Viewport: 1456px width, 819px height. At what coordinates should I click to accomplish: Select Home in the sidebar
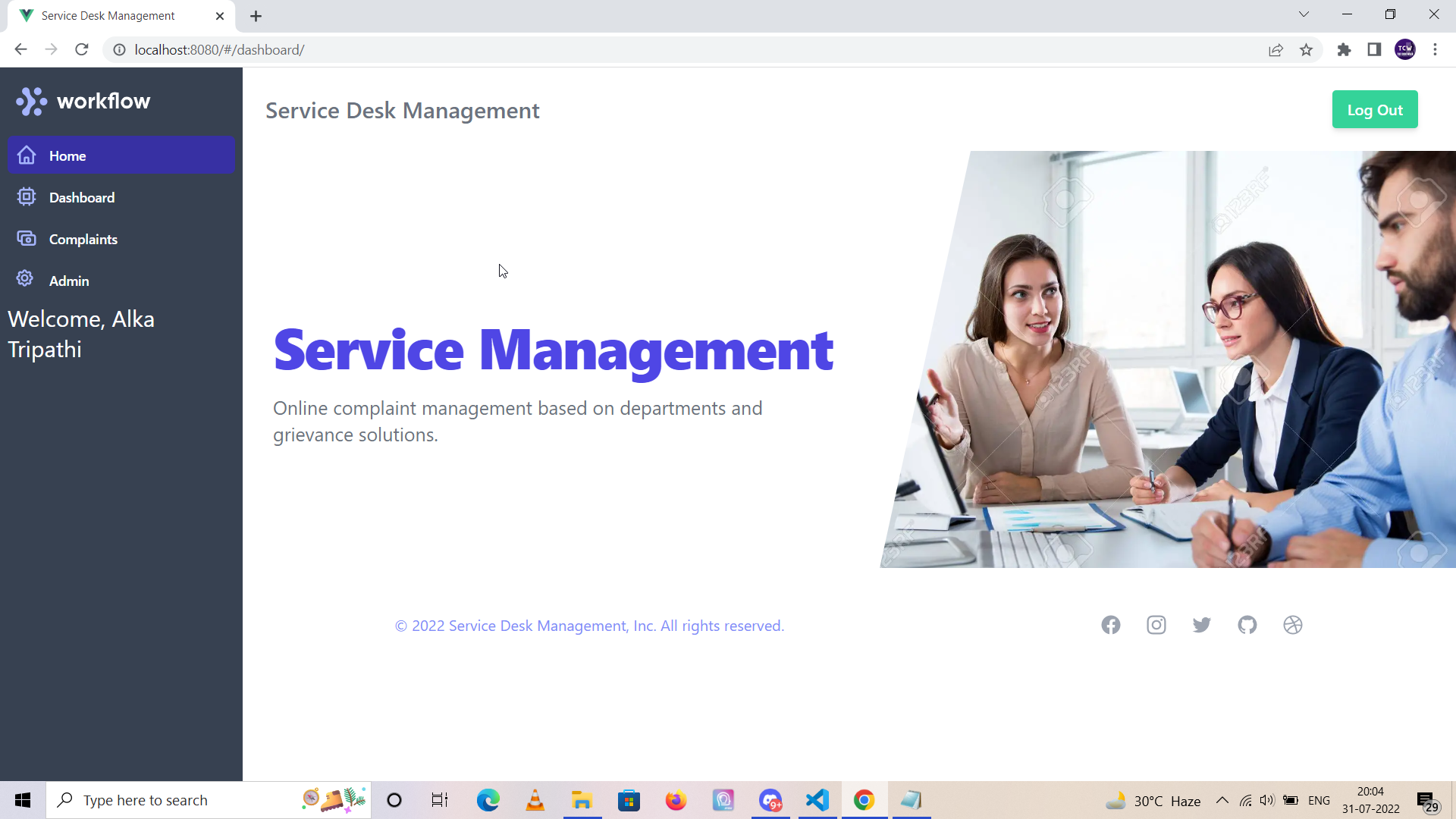pos(67,155)
